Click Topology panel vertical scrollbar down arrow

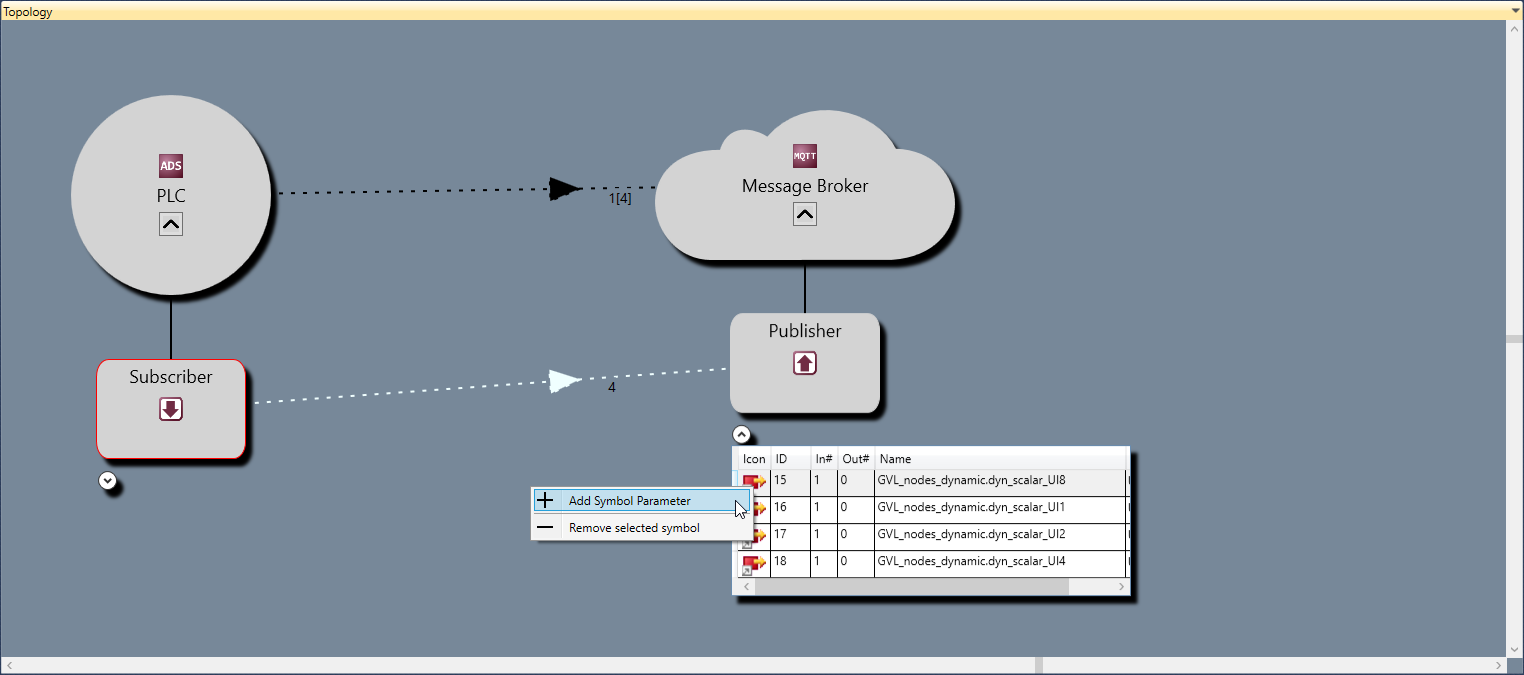click(x=1514, y=649)
